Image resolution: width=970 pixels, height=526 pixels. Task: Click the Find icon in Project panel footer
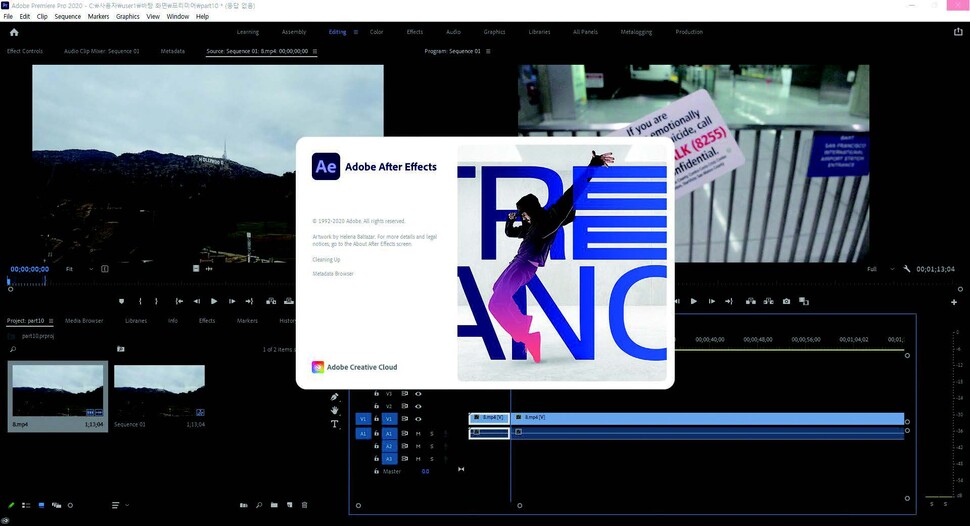pyautogui.click(x=259, y=505)
